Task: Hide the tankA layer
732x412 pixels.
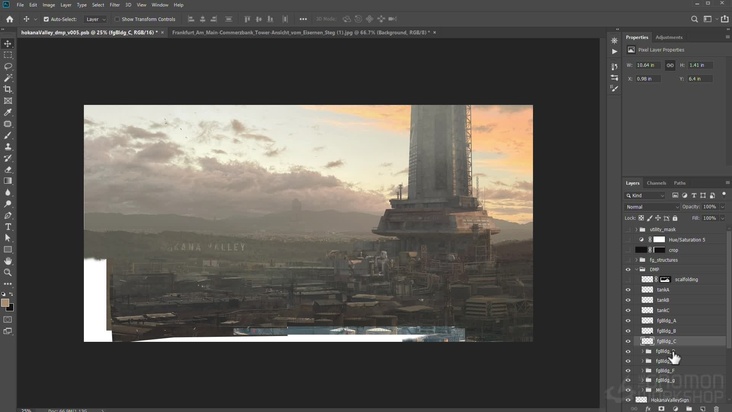Action: (x=628, y=290)
